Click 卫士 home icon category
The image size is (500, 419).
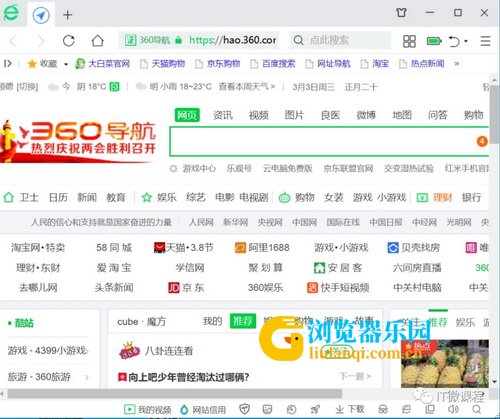(9, 197)
